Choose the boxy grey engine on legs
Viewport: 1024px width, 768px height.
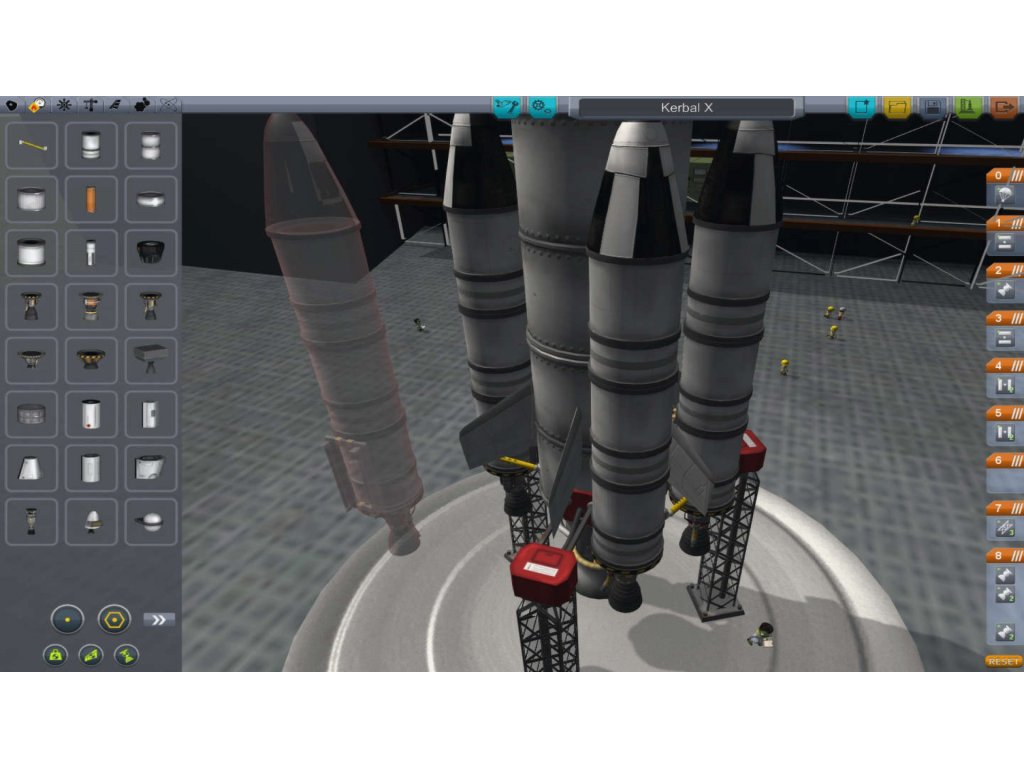(150, 360)
